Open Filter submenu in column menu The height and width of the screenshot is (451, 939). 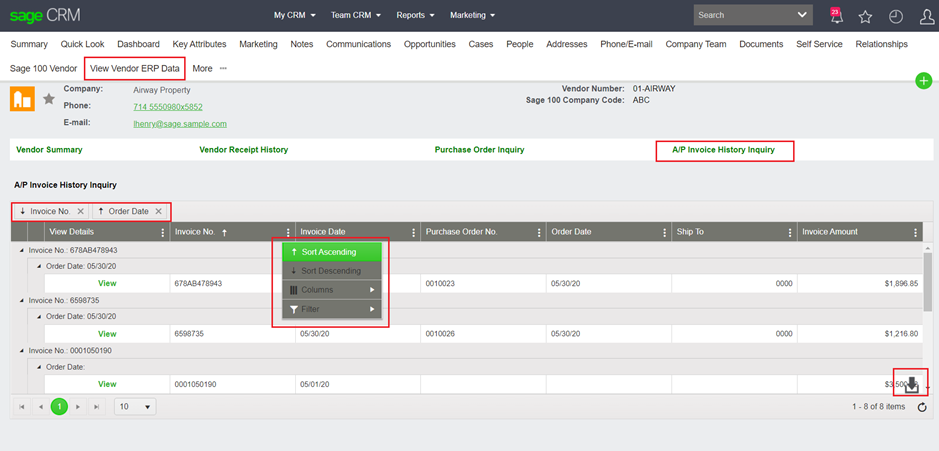click(332, 309)
